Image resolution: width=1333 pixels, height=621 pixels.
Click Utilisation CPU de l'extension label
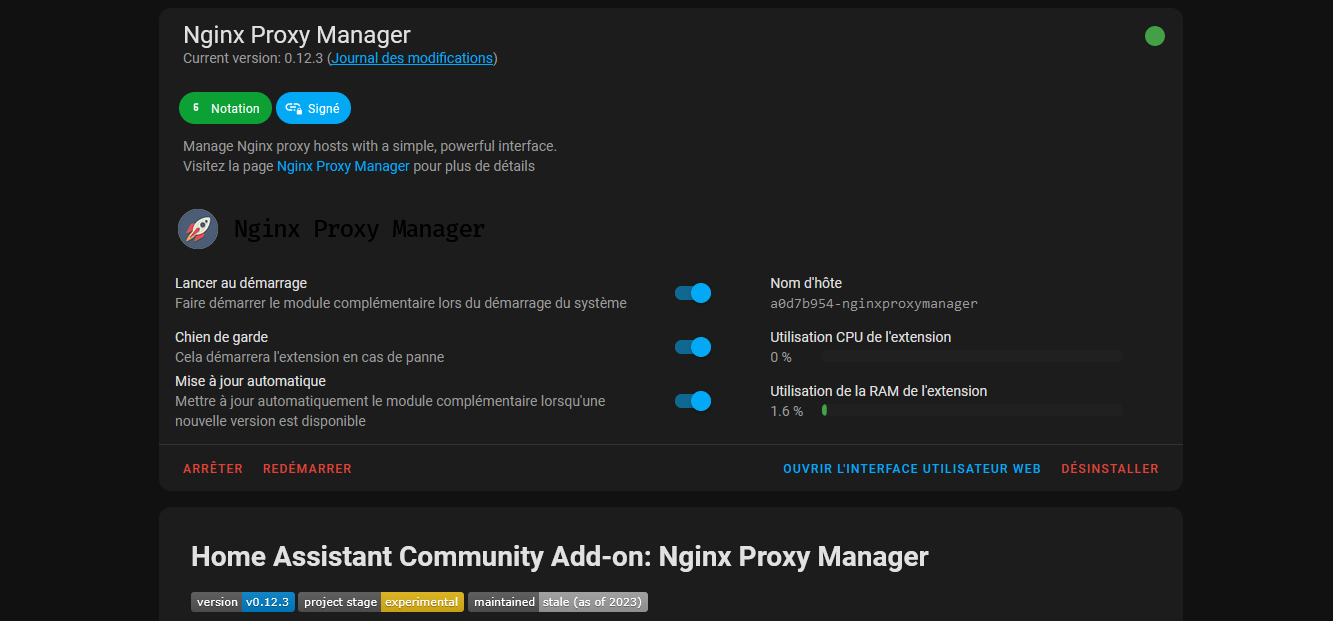tap(861, 337)
